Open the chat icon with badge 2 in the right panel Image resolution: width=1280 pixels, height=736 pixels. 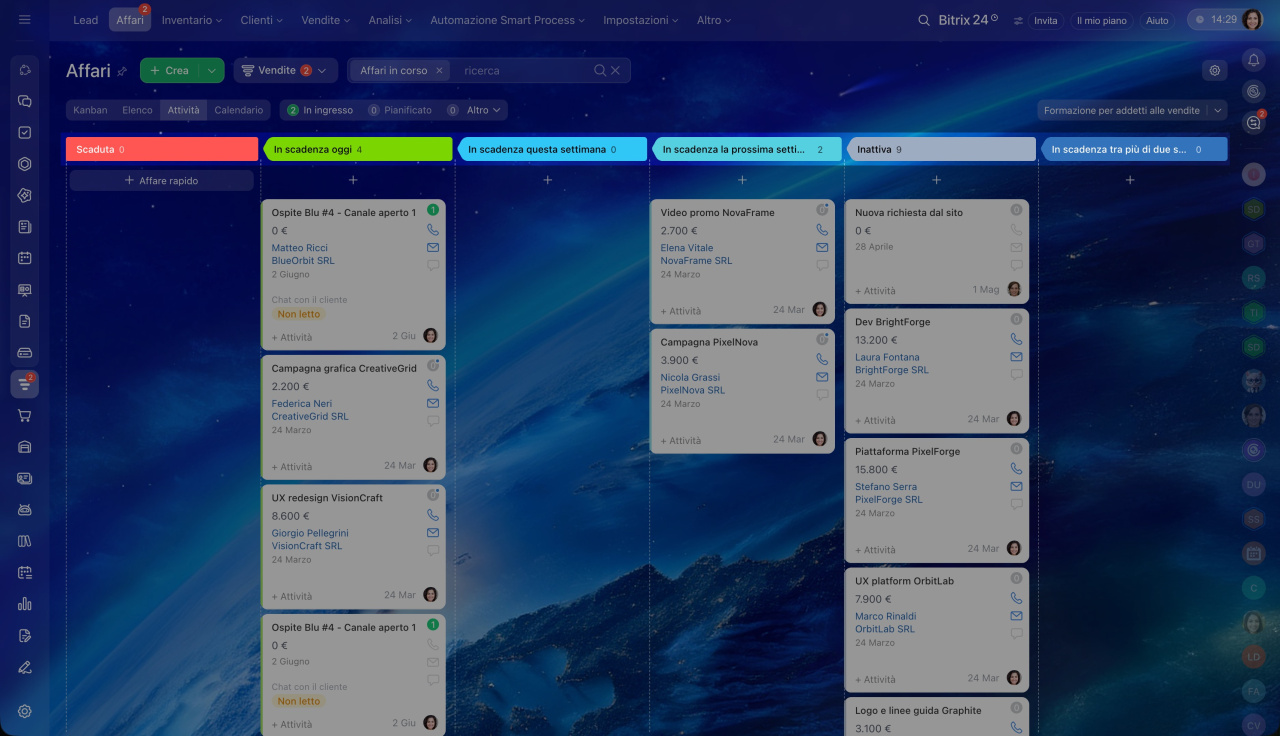click(x=1253, y=122)
